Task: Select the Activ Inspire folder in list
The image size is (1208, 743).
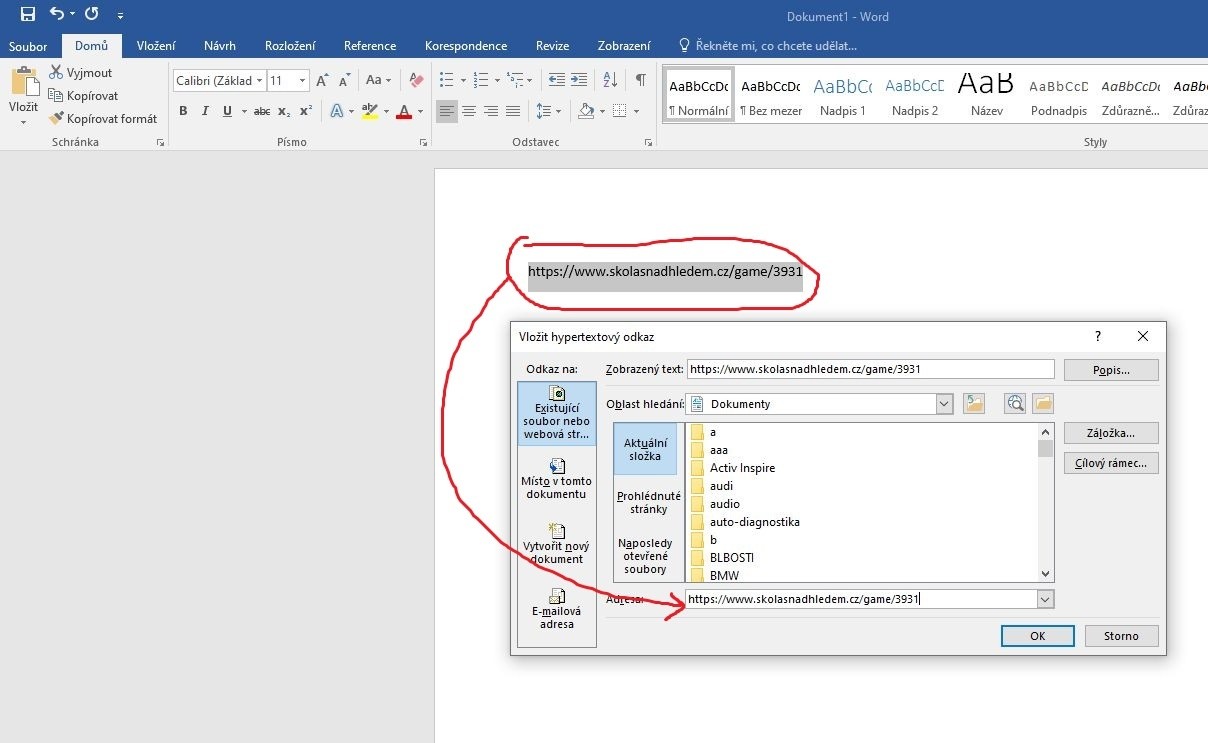Action: pyautogui.click(x=742, y=468)
